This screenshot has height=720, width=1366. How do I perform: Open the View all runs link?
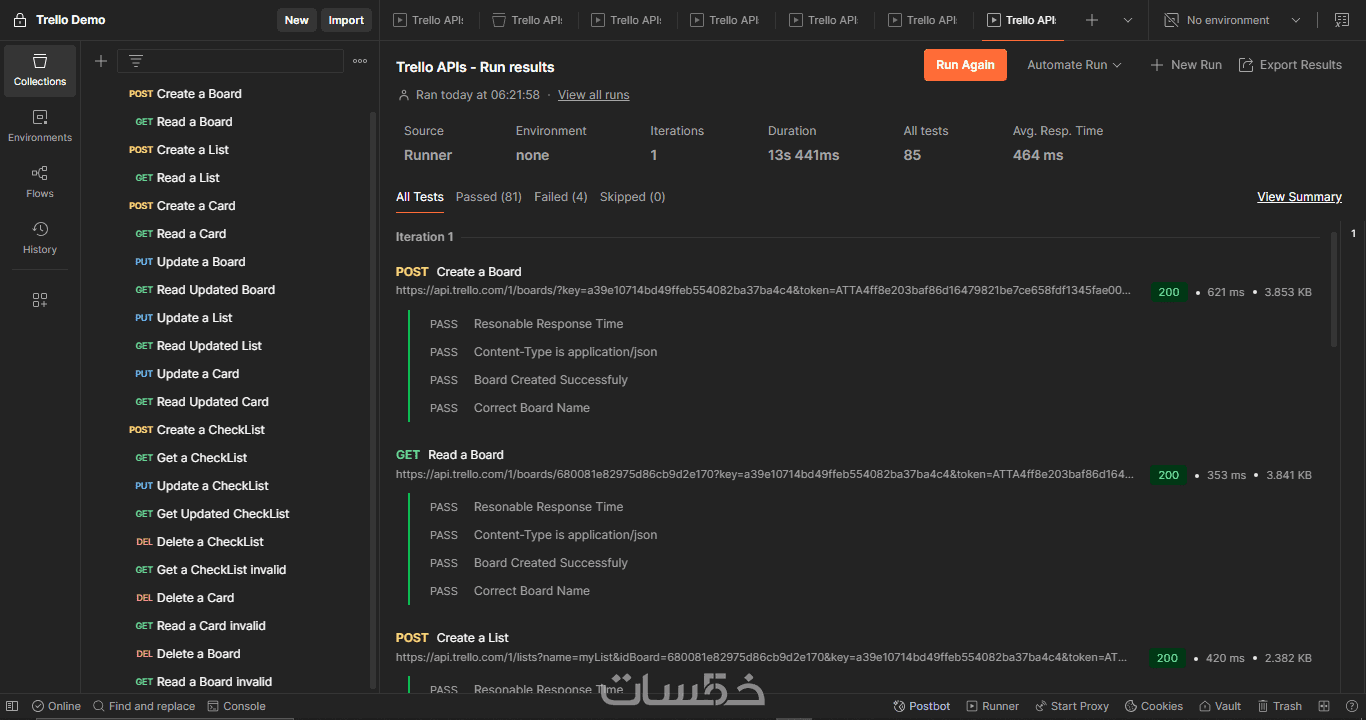[x=594, y=95]
